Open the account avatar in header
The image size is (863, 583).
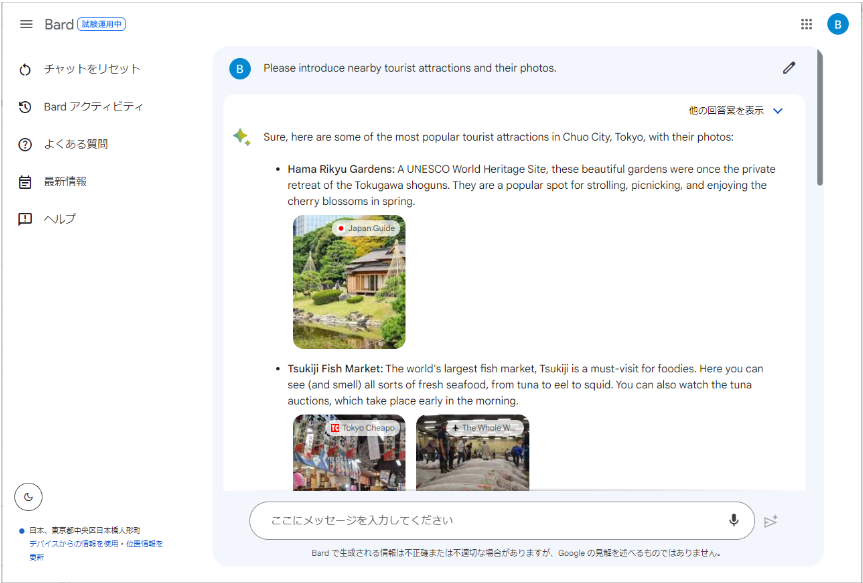(838, 24)
